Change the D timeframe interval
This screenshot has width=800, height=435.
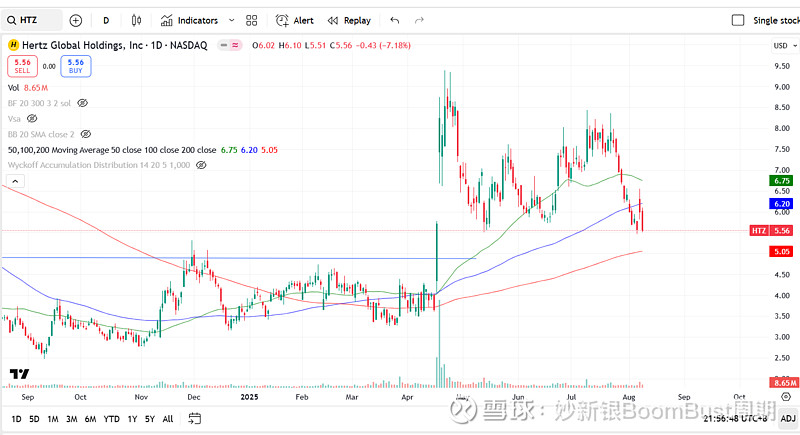[x=106, y=20]
